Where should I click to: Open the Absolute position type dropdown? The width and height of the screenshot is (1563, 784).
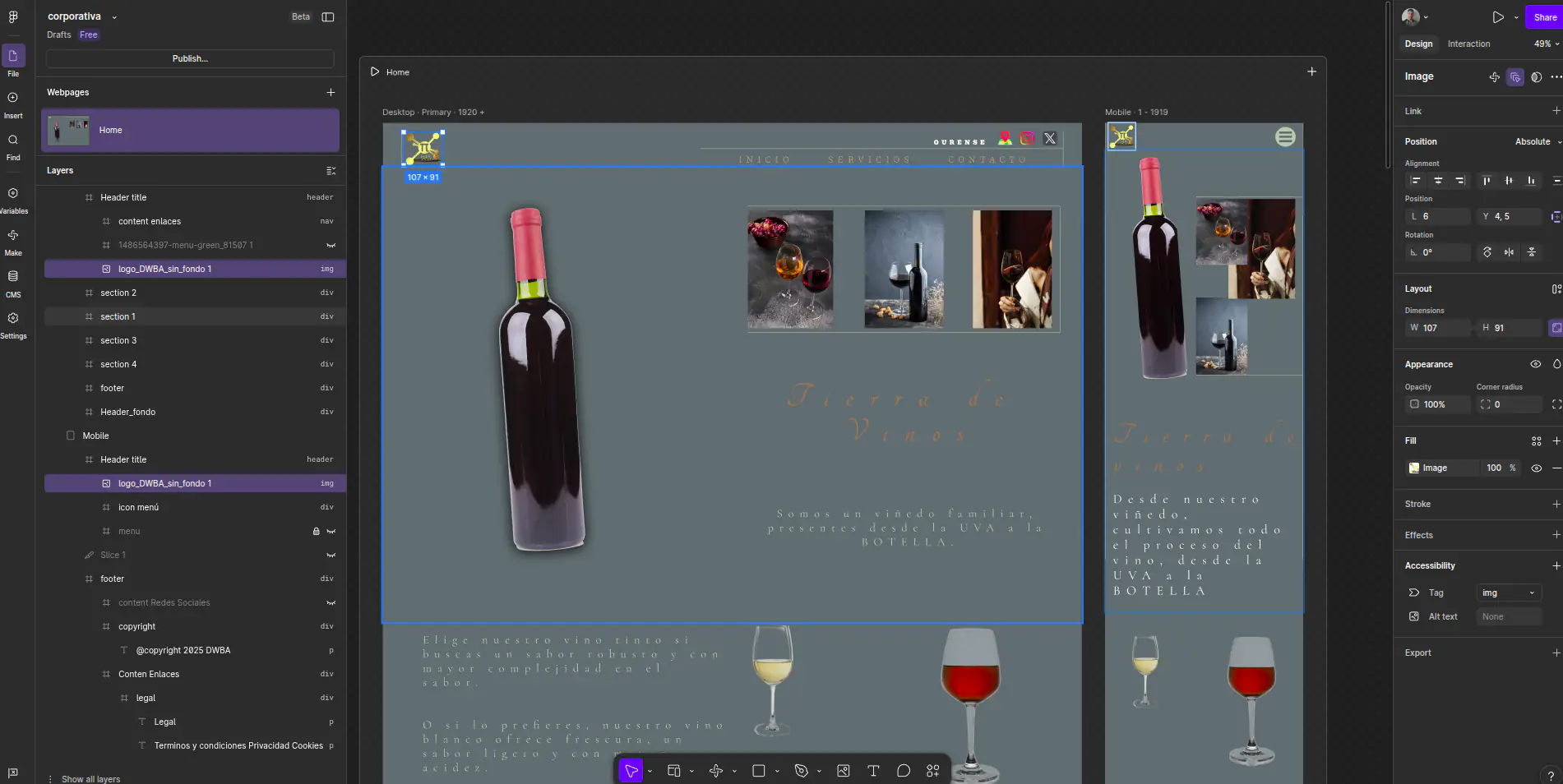[1536, 142]
